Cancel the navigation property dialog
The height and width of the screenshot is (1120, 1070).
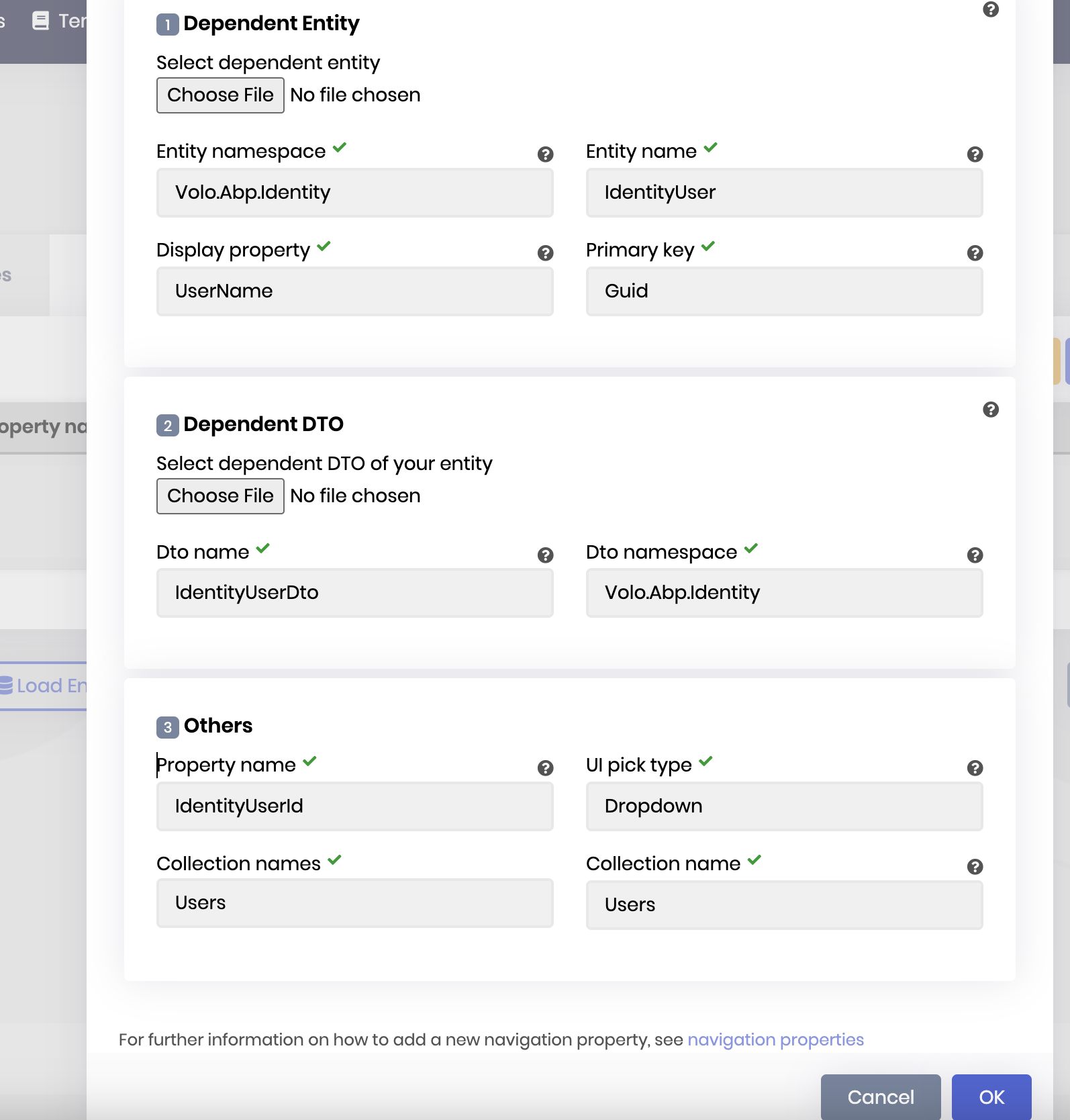click(x=880, y=1097)
